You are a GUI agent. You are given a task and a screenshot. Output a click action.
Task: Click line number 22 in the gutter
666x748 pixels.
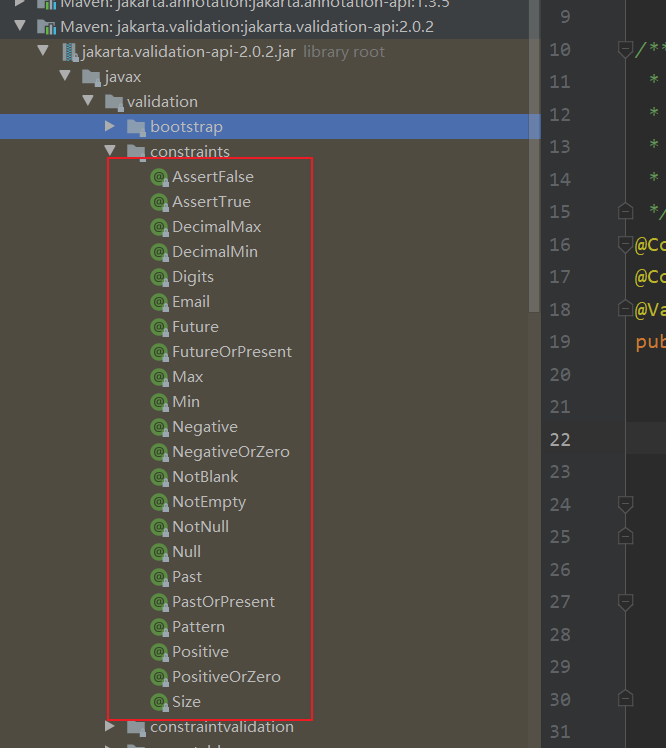tap(560, 440)
